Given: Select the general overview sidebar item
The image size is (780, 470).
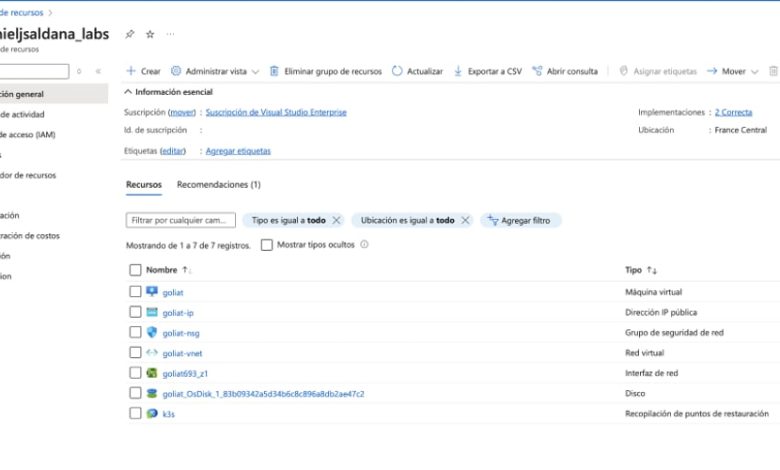Looking at the screenshot, I should pyautogui.click(x=54, y=94).
